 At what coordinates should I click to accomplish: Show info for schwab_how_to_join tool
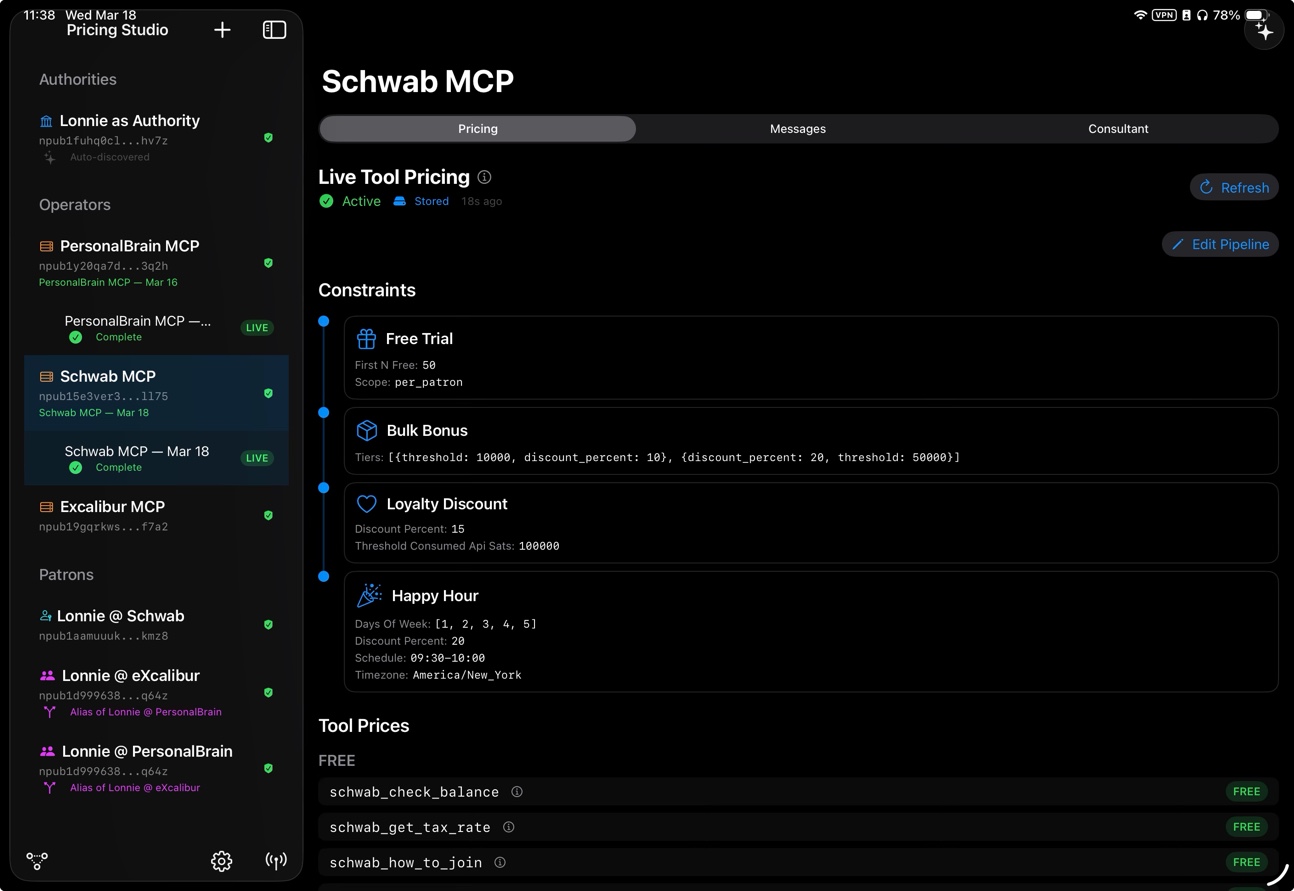pos(500,862)
